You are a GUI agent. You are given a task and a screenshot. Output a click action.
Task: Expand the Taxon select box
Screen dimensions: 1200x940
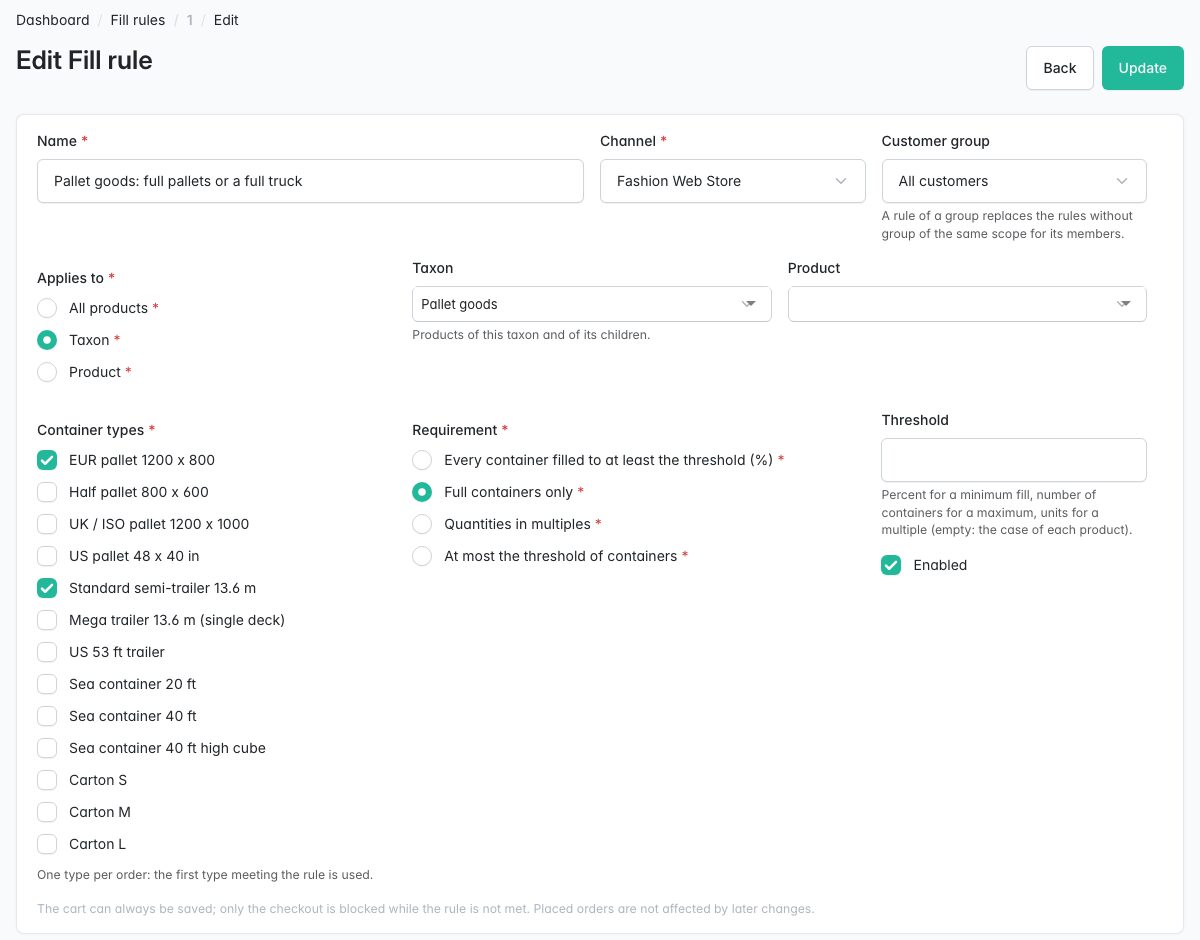point(592,304)
